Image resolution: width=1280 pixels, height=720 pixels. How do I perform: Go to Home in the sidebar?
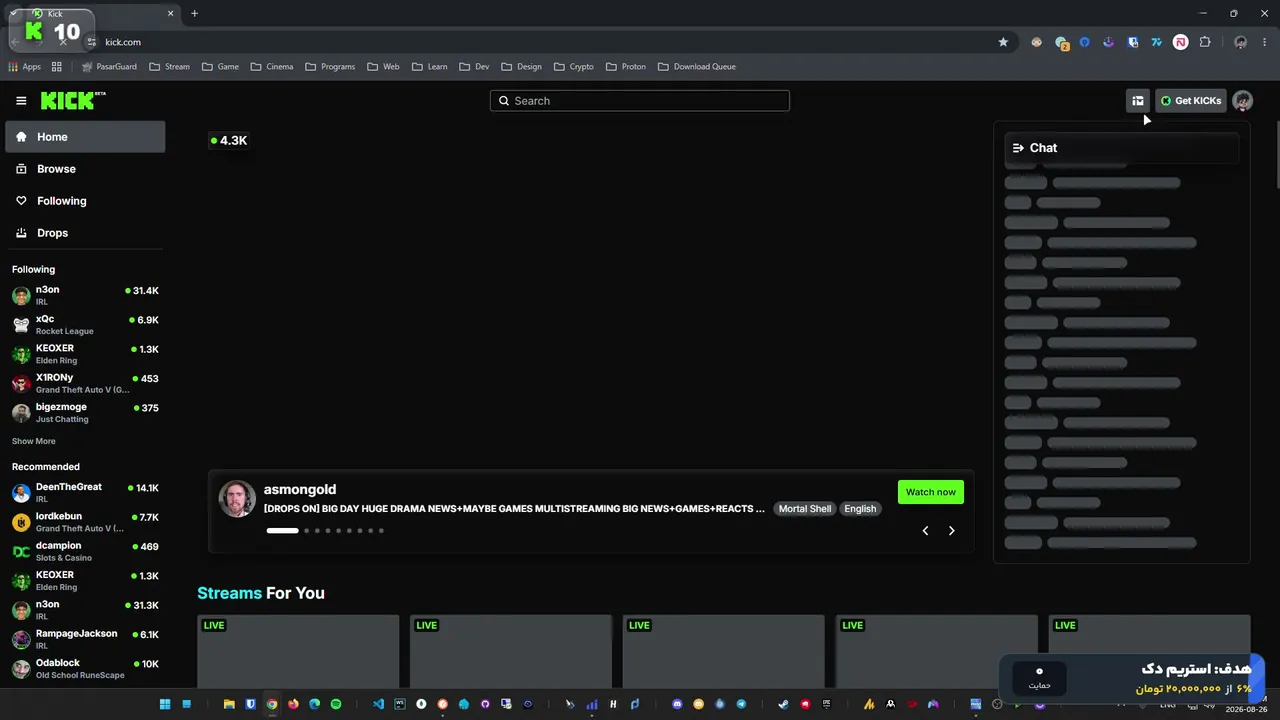(85, 137)
